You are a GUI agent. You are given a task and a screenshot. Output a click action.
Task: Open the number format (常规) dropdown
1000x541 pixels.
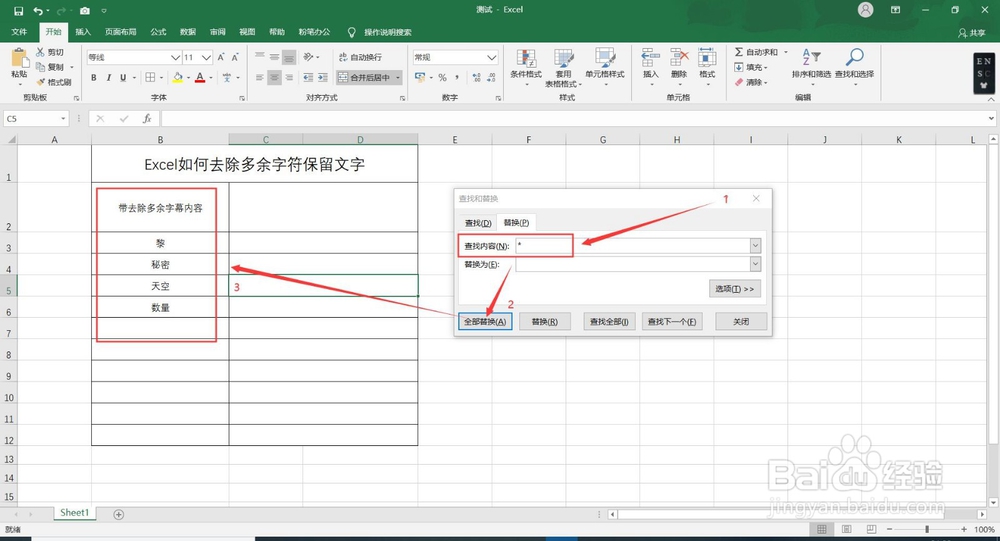492,57
